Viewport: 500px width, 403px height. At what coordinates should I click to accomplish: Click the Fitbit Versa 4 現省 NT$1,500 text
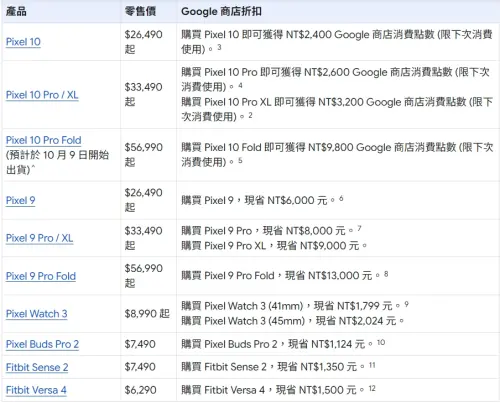pos(278,390)
